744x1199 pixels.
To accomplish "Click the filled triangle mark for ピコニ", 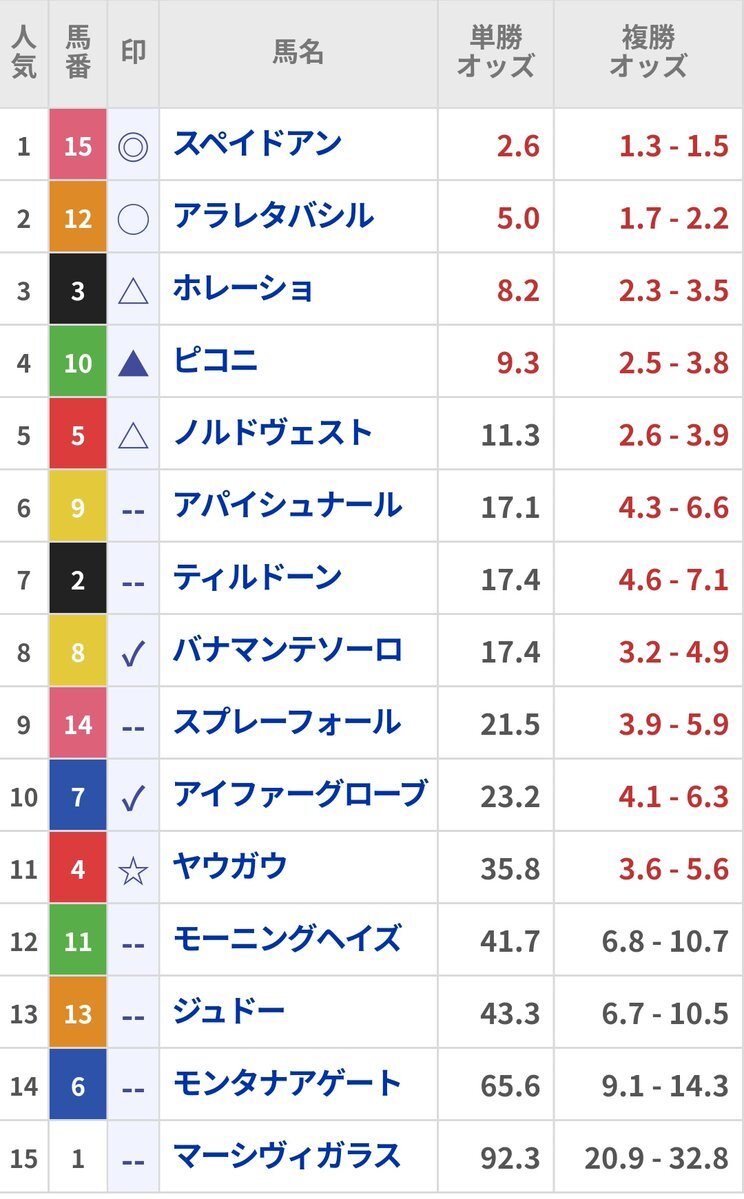I will 133,363.
